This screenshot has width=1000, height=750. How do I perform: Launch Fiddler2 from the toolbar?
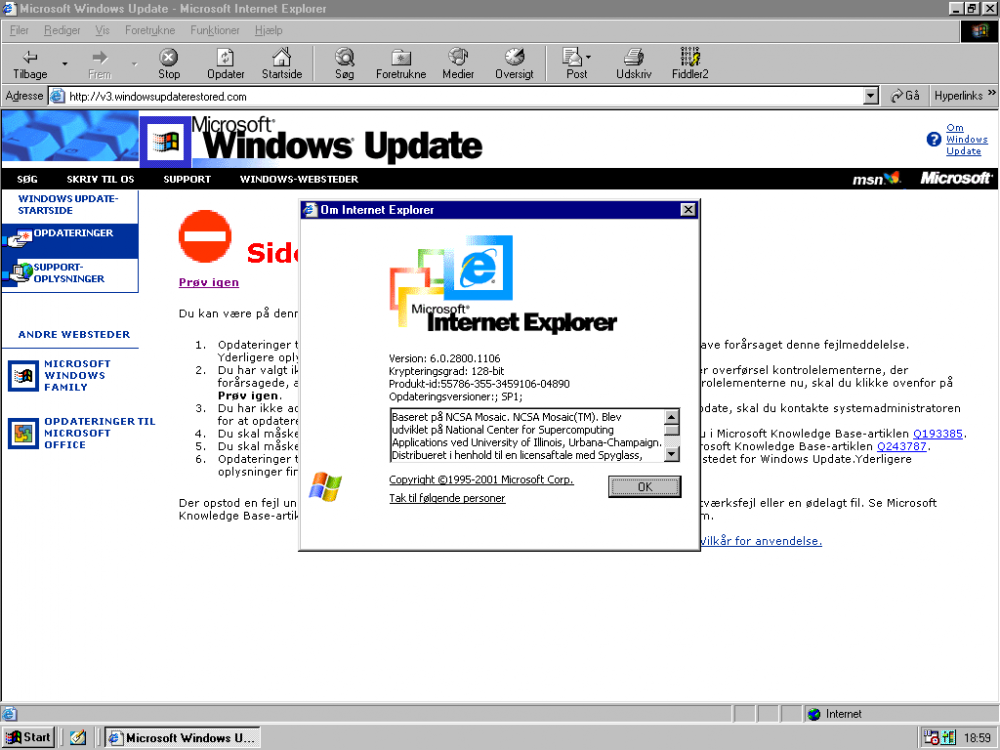690,58
